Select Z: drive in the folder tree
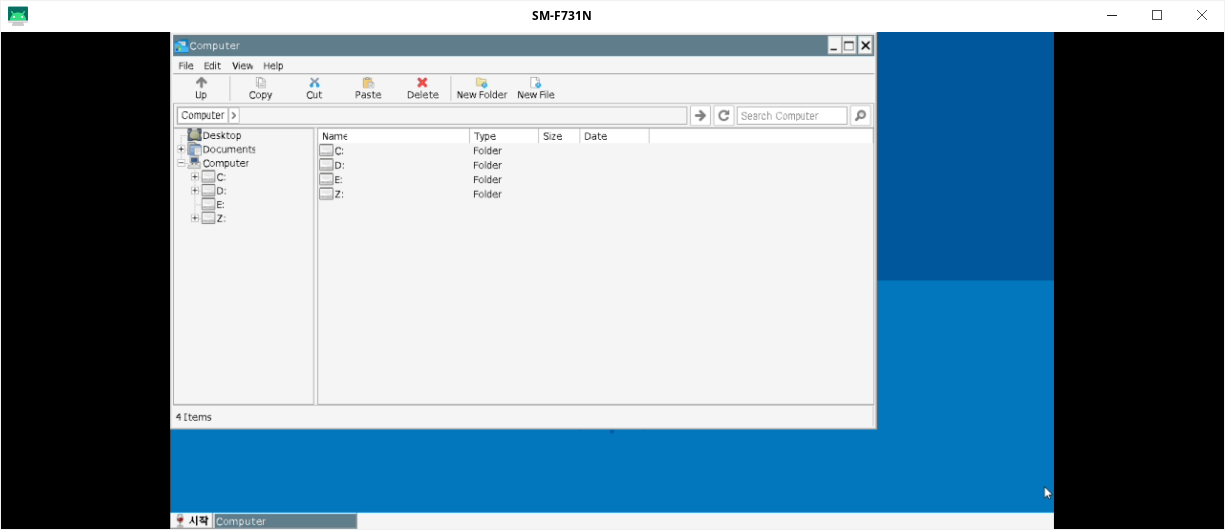This screenshot has width=1225, height=530. coord(214,218)
